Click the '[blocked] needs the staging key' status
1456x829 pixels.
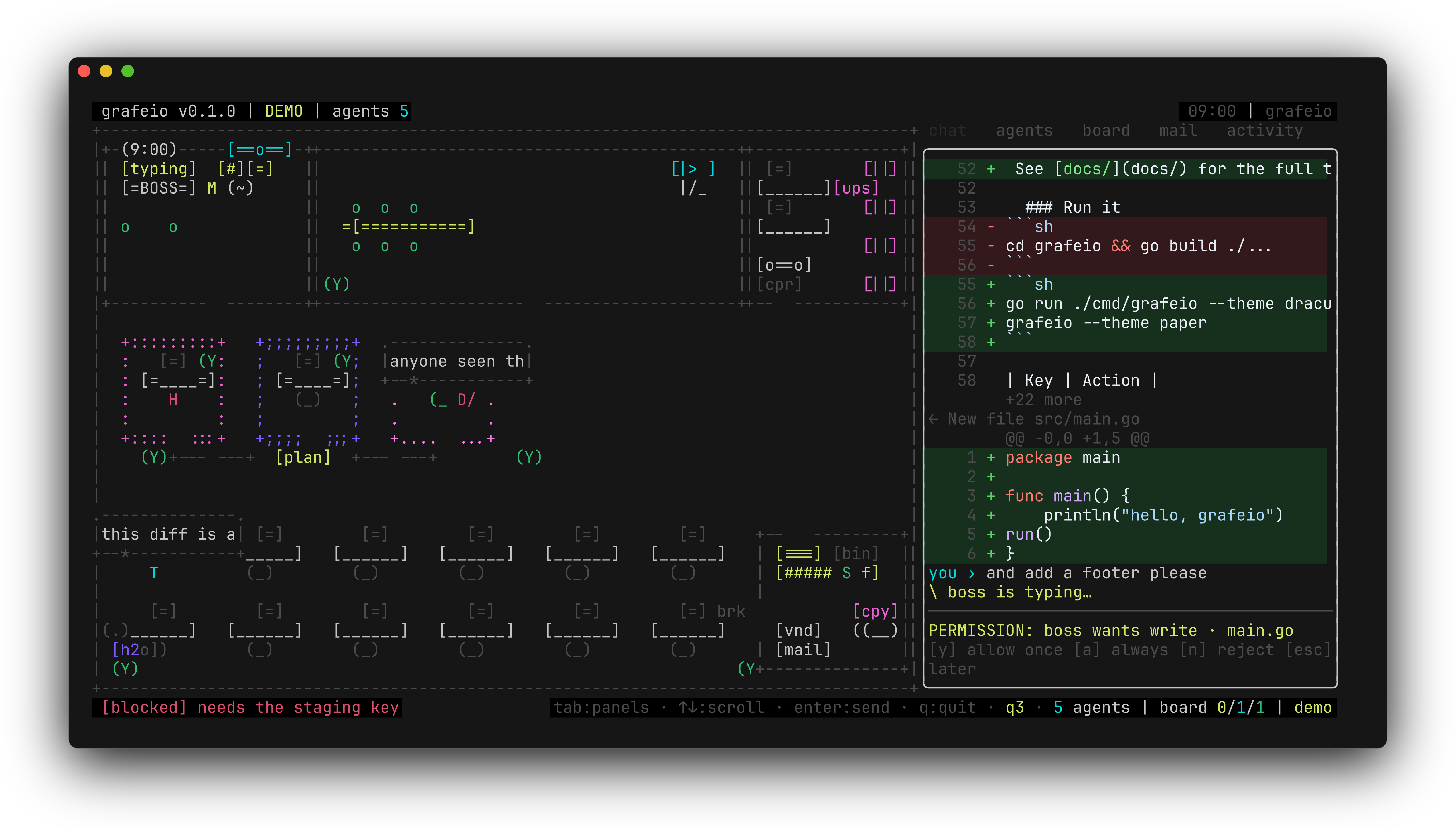tap(250, 707)
